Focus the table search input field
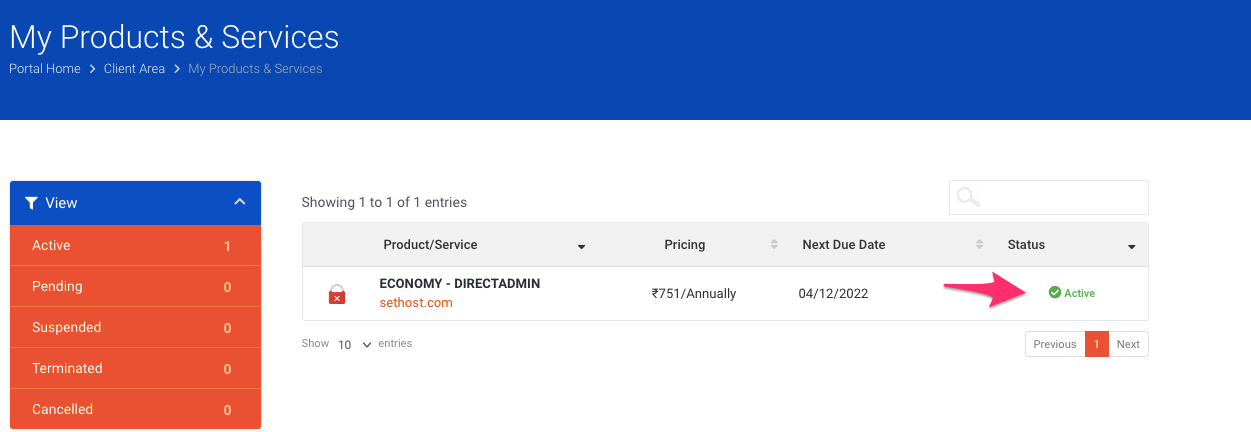The image size is (1251, 432). 1062,197
